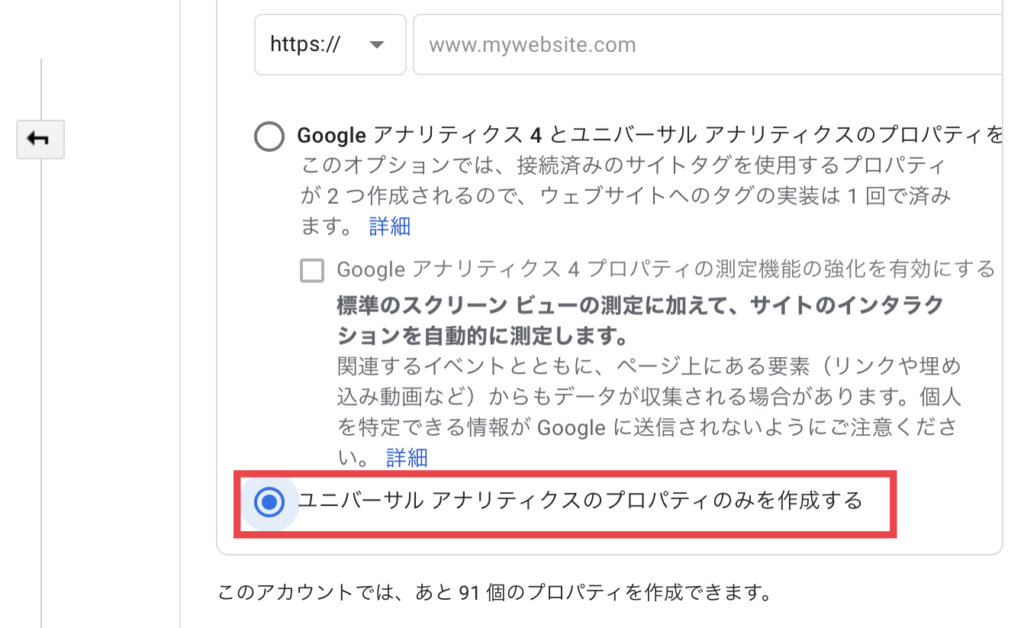Expand the protocol selector's triangle arrow
The height and width of the screenshot is (628, 1024).
tap(376, 44)
